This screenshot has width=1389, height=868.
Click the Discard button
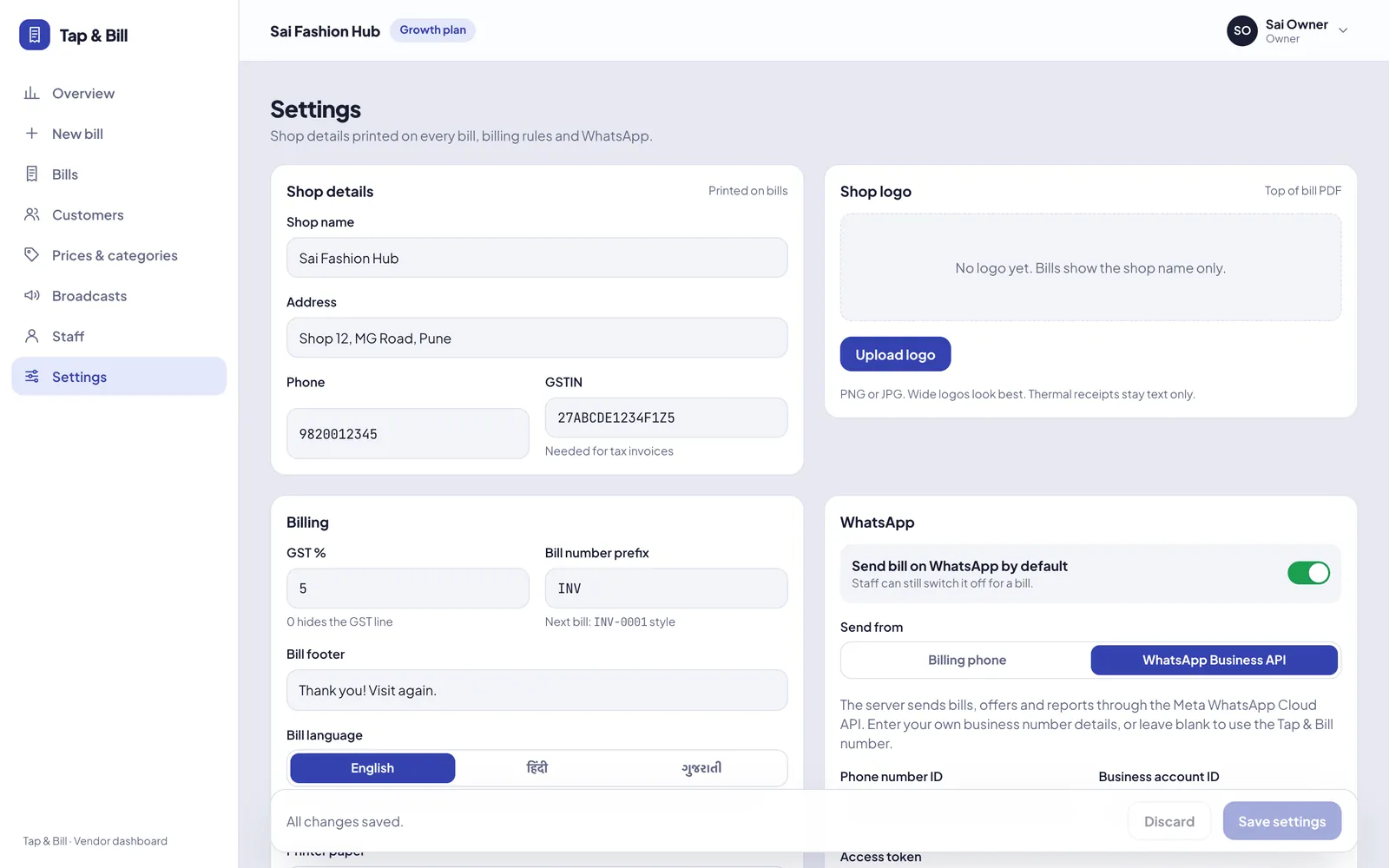[x=1168, y=821]
